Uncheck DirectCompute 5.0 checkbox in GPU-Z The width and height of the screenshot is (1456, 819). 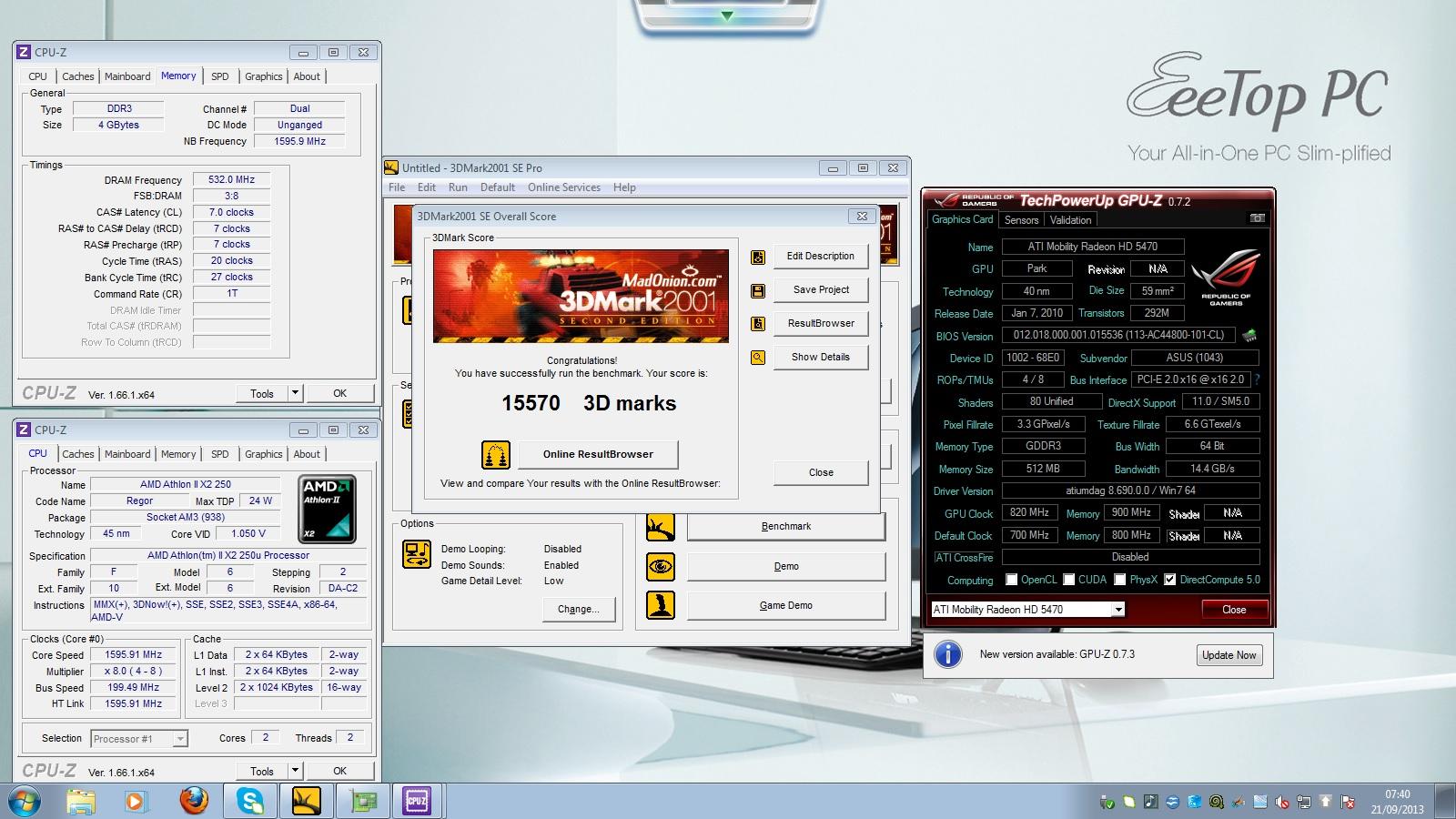1170,580
